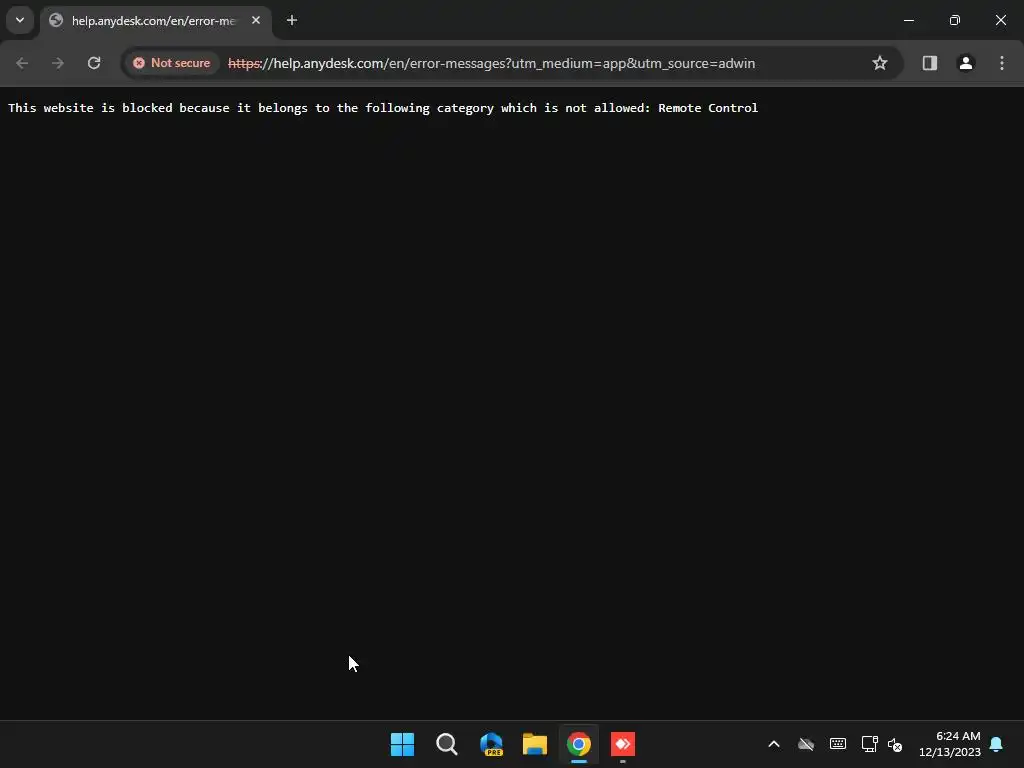Open the touch keyboard tray icon
The image size is (1024, 768).
pyautogui.click(x=838, y=744)
